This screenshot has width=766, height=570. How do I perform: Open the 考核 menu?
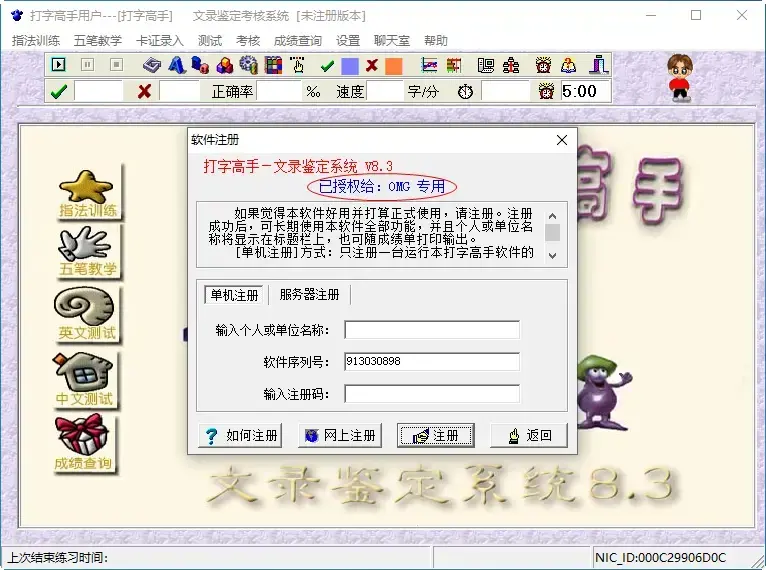[x=248, y=41]
